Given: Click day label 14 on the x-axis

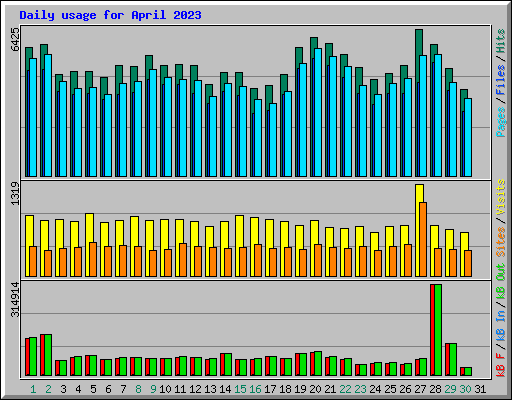Looking at the screenshot, I should [225, 389].
